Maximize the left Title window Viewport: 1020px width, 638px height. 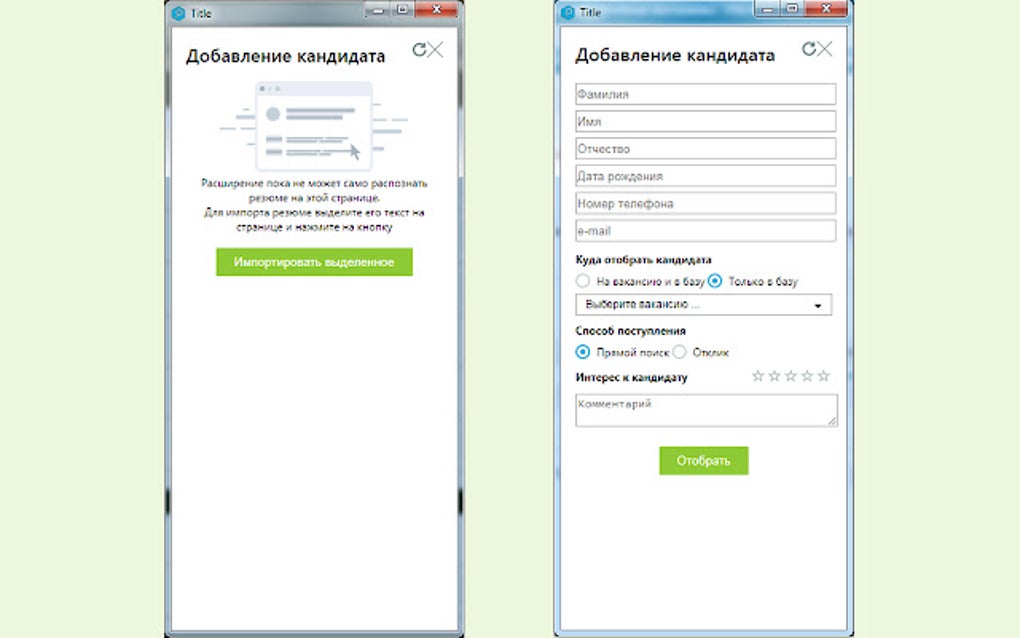(402, 10)
